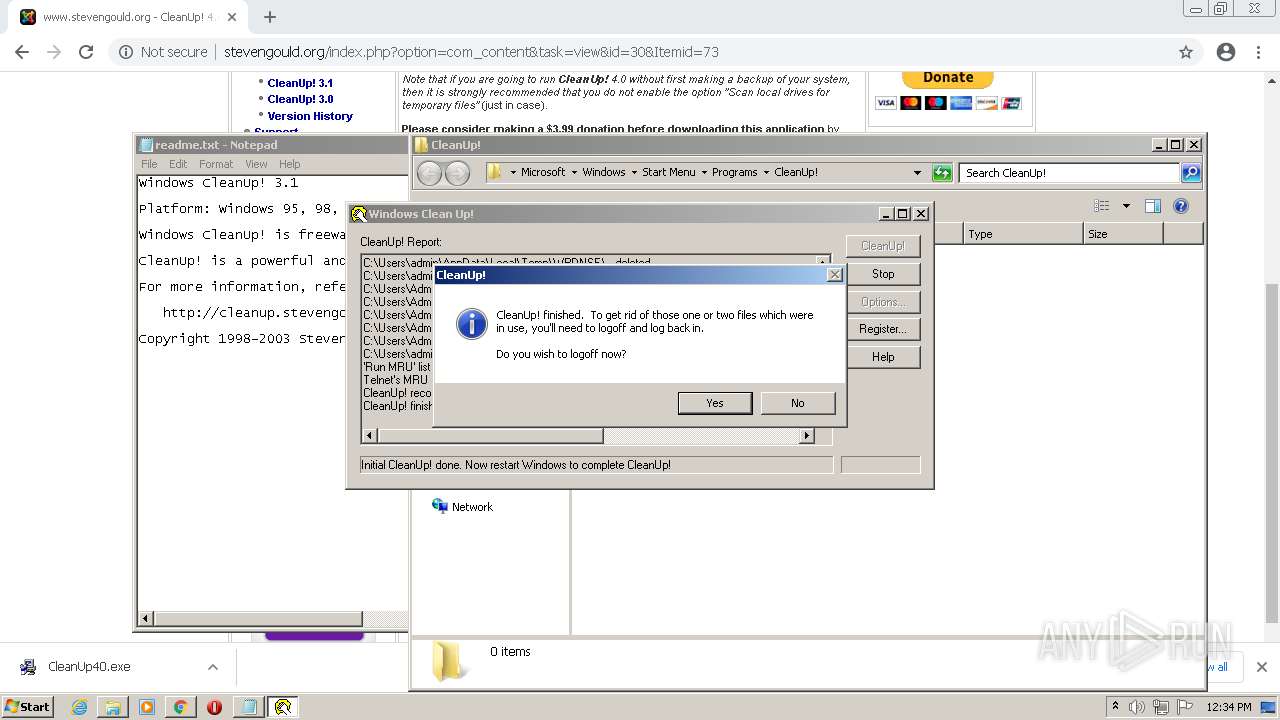Image resolution: width=1280 pixels, height=720 pixels.
Task: Click the Windows Start button
Action: (27, 706)
